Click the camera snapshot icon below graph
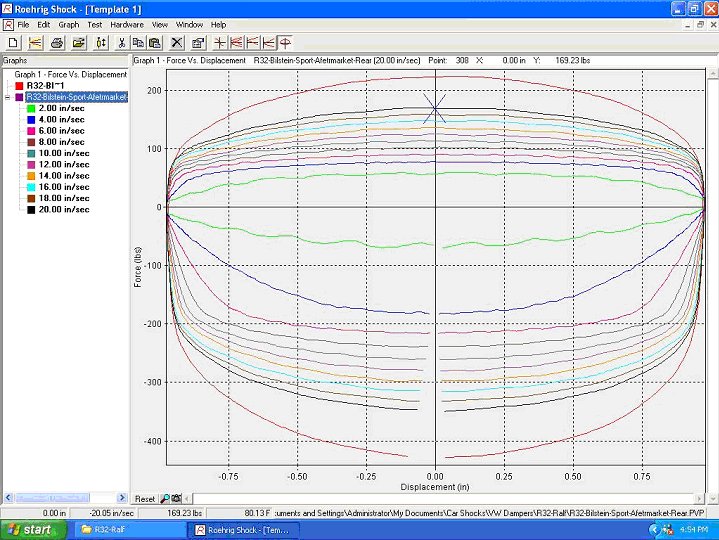 pos(176,498)
